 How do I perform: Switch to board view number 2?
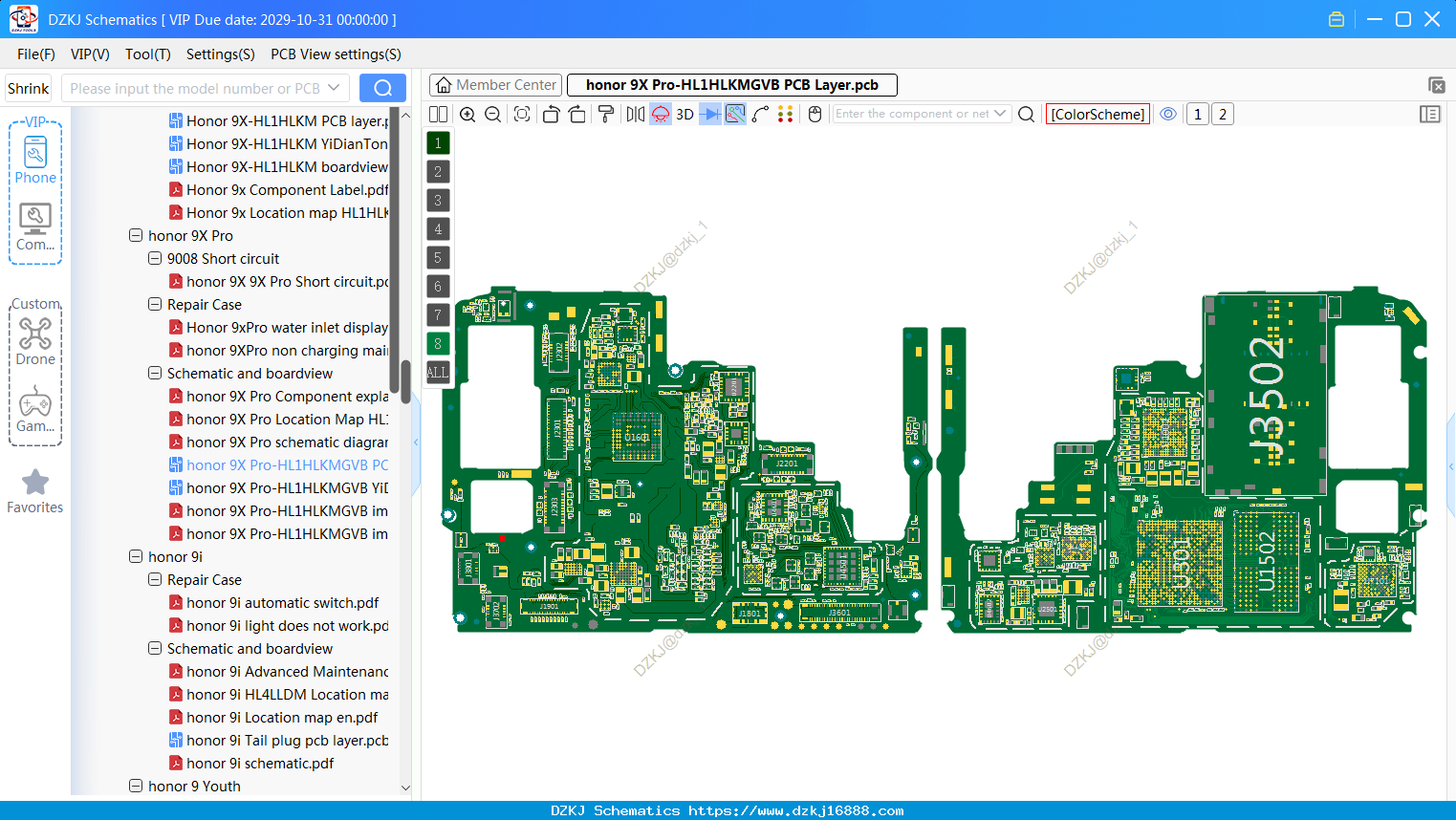[1223, 115]
